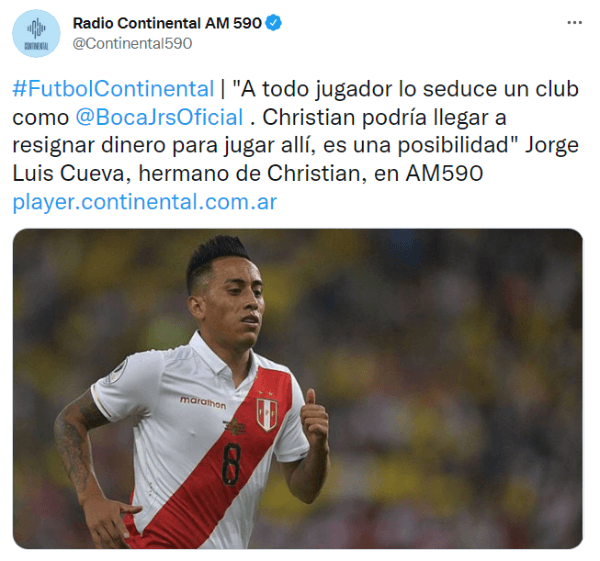Open the player.continental.com.ar link
The width and height of the screenshot is (600, 561).
[x=145, y=202]
